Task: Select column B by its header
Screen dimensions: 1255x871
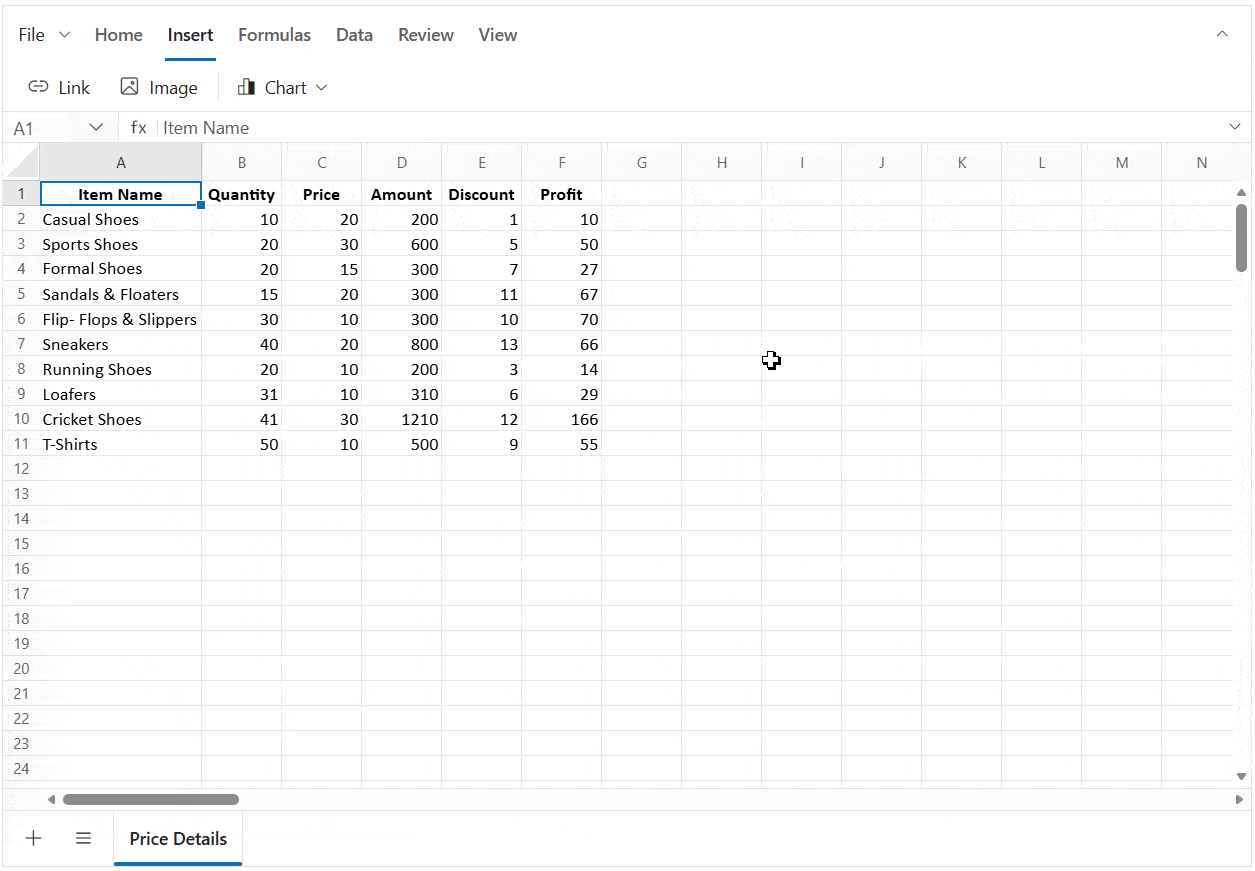Action: coord(241,161)
